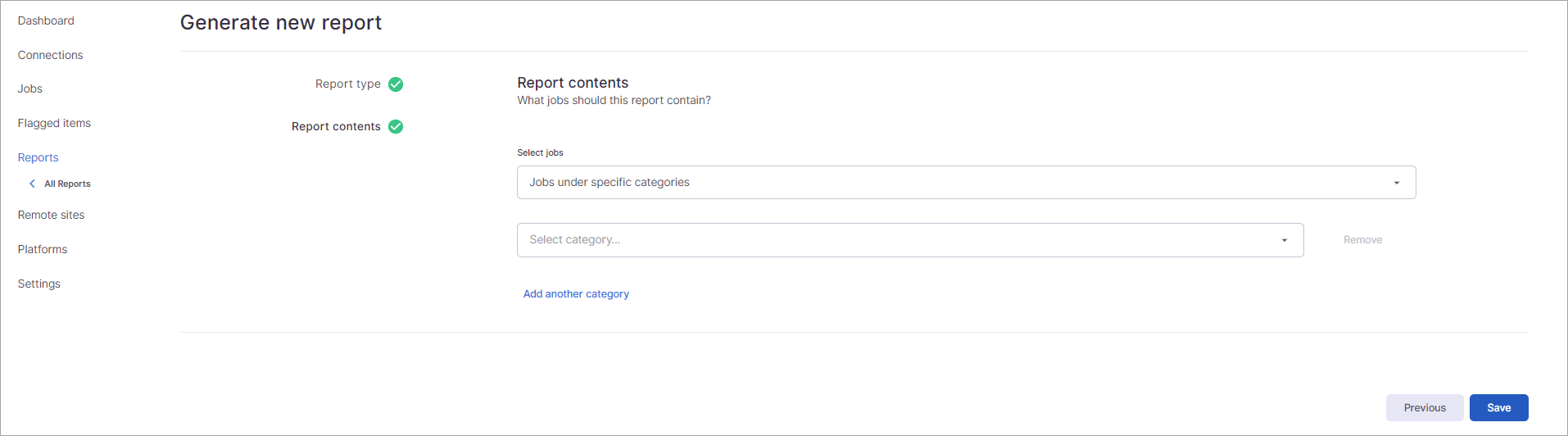
Task: Open Dashboard in the sidebar
Action: (46, 20)
